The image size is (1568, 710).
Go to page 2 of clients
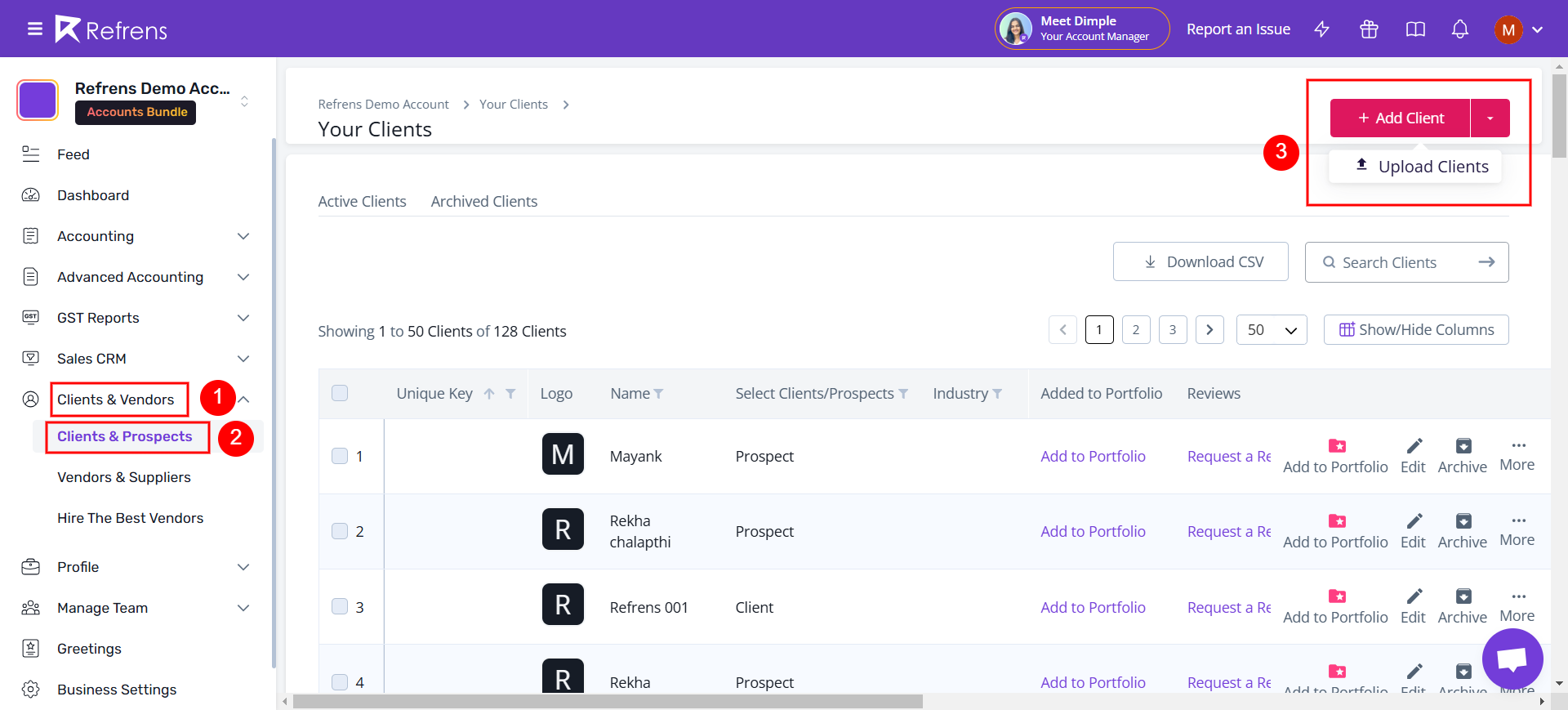[1136, 330]
